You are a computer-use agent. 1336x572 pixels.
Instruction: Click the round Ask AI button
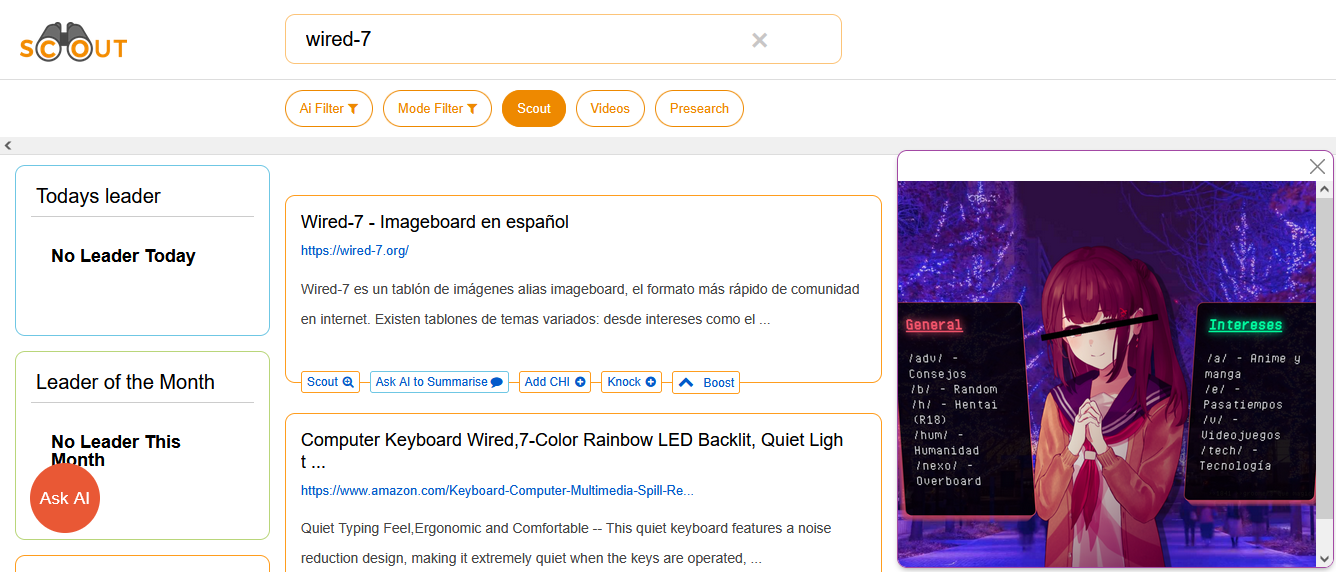(65, 498)
